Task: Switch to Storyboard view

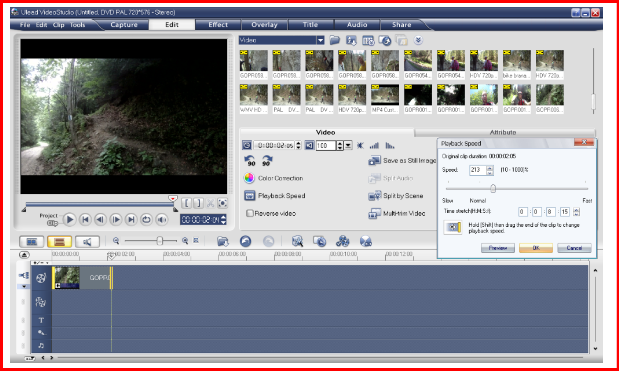Action: (x=32, y=242)
